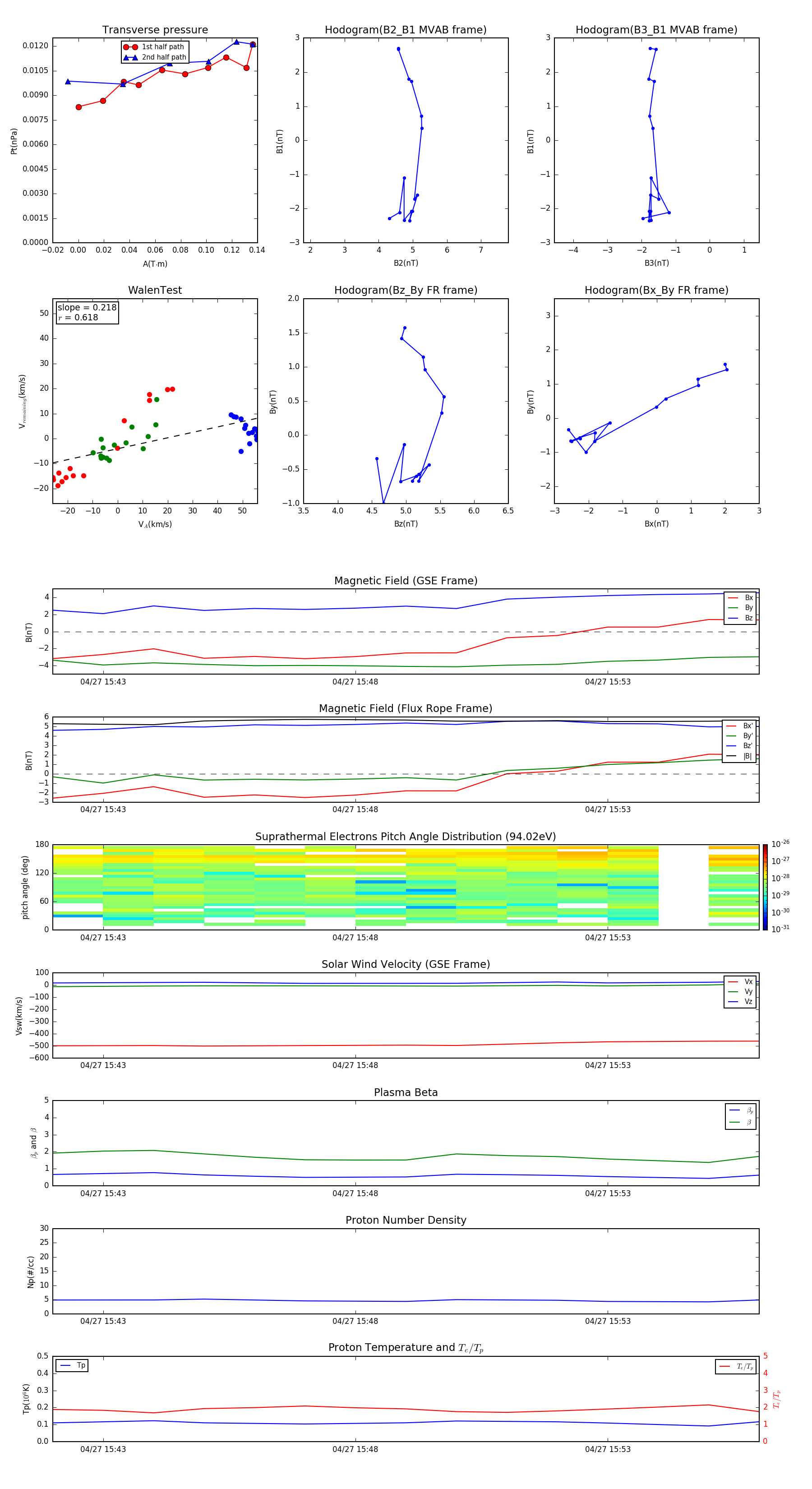The width and height of the screenshot is (812, 1489).
Task: Select the 'Bz' legend entry in GSE panel
Action: click(x=740, y=618)
